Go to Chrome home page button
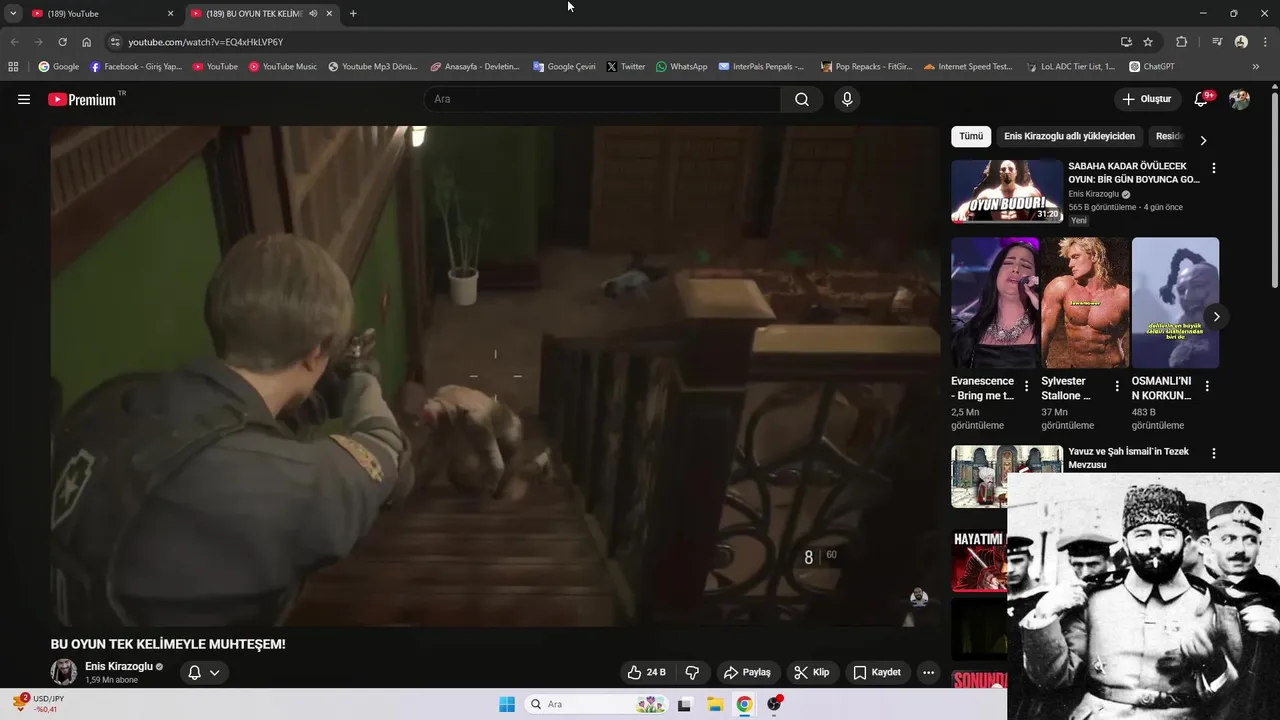1280x720 pixels. 87,42
